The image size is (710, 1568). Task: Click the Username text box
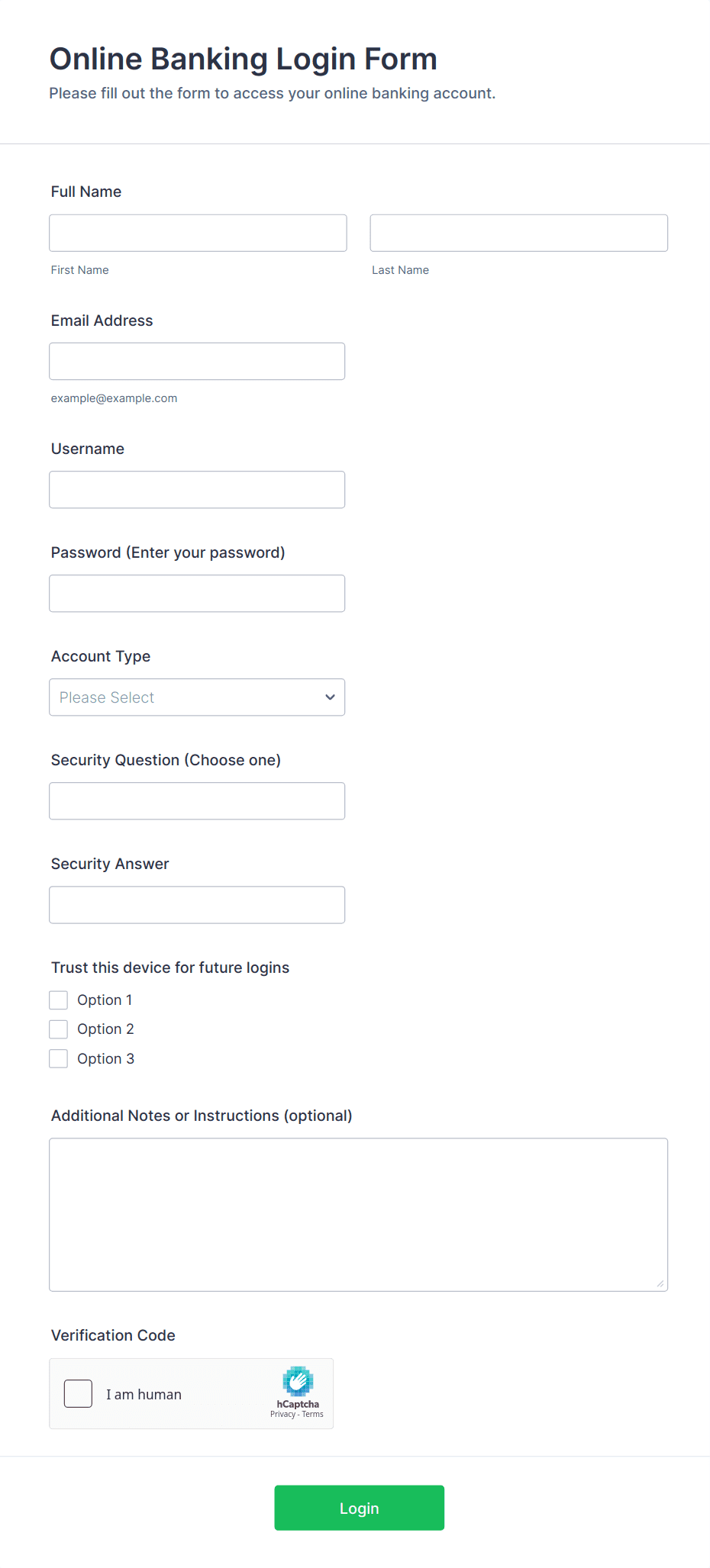[197, 490]
